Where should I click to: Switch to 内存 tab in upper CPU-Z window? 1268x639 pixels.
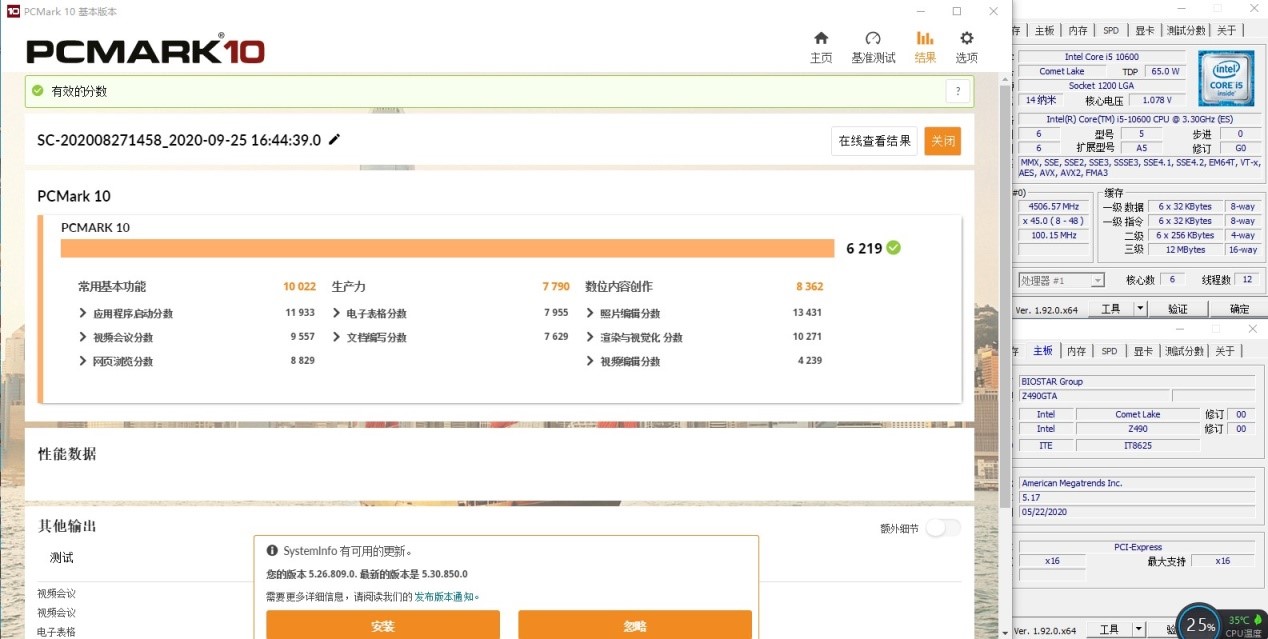(1077, 30)
